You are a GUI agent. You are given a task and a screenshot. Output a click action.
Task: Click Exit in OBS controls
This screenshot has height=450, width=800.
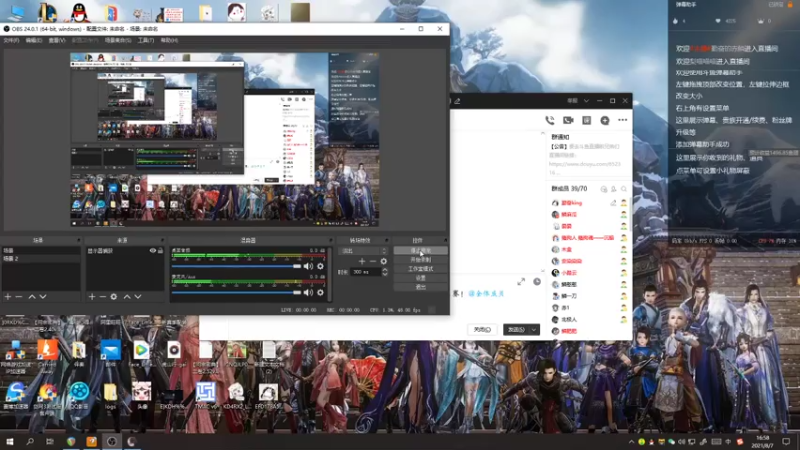point(420,287)
